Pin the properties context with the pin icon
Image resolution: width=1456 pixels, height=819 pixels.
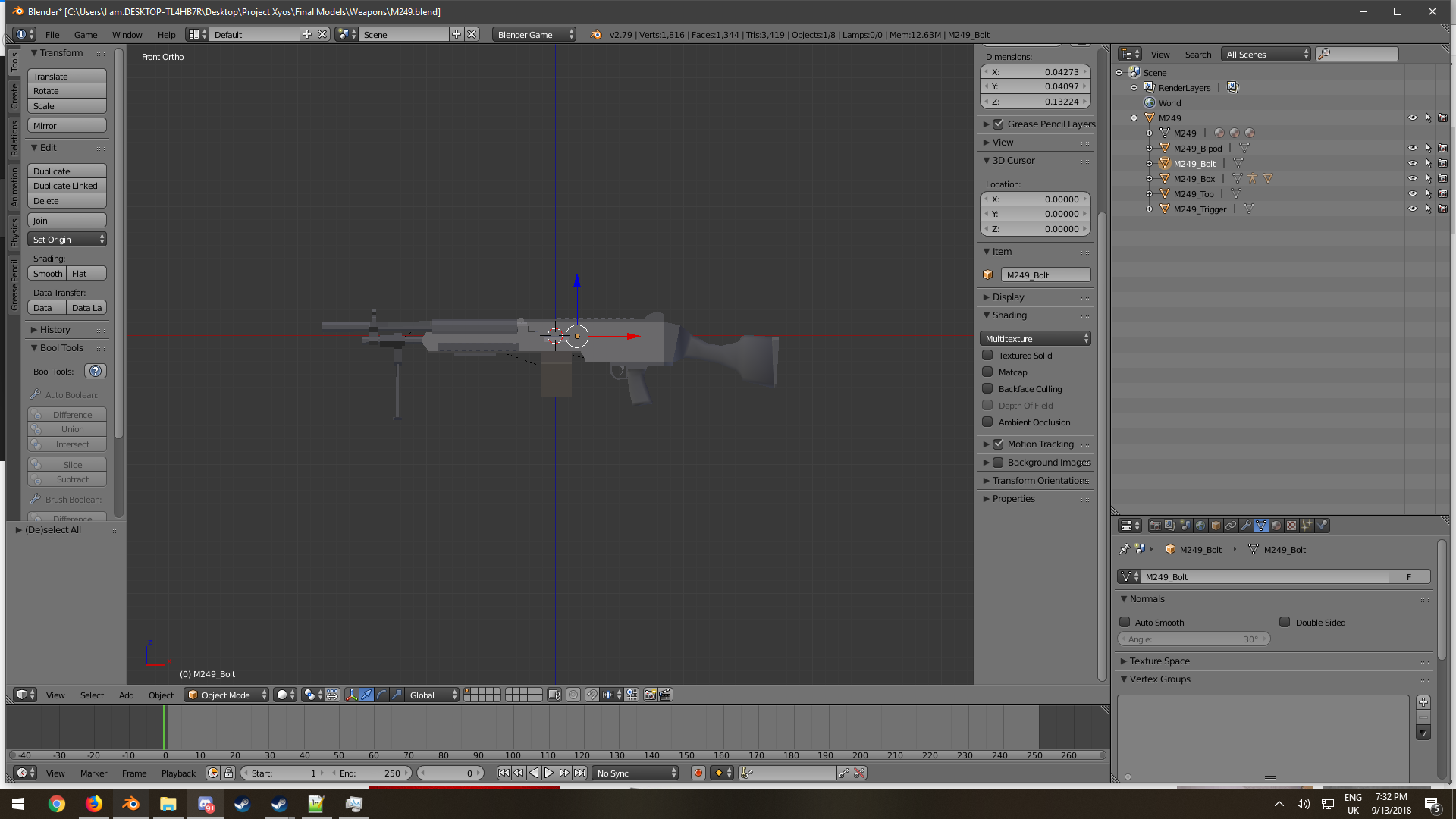(1124, 549)
